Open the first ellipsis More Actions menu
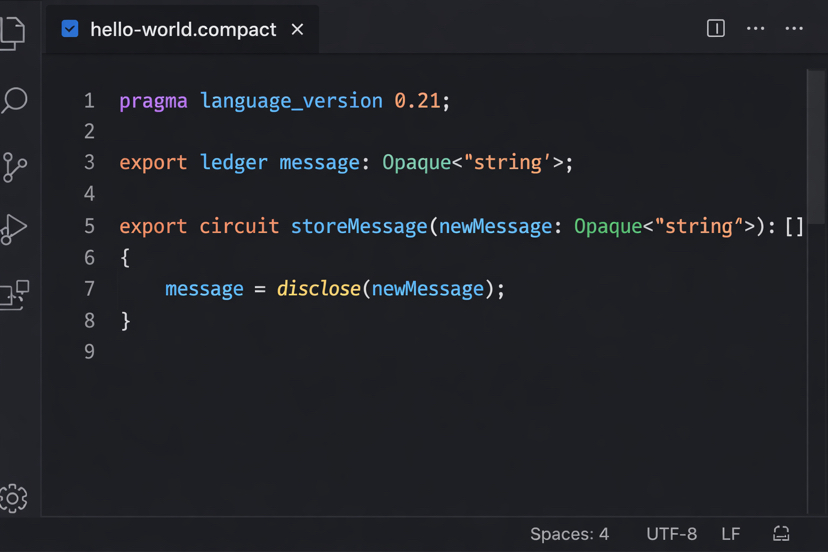Viewport: 828px width, 552px height. pos(756,28)
